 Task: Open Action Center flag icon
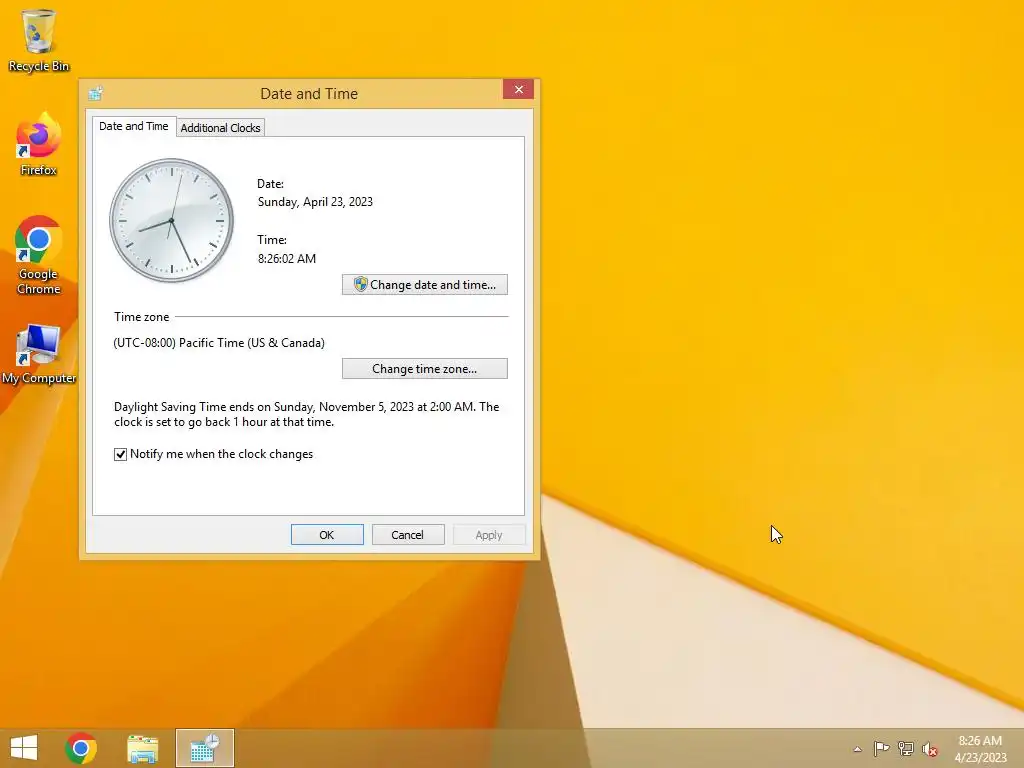(881, 748)
